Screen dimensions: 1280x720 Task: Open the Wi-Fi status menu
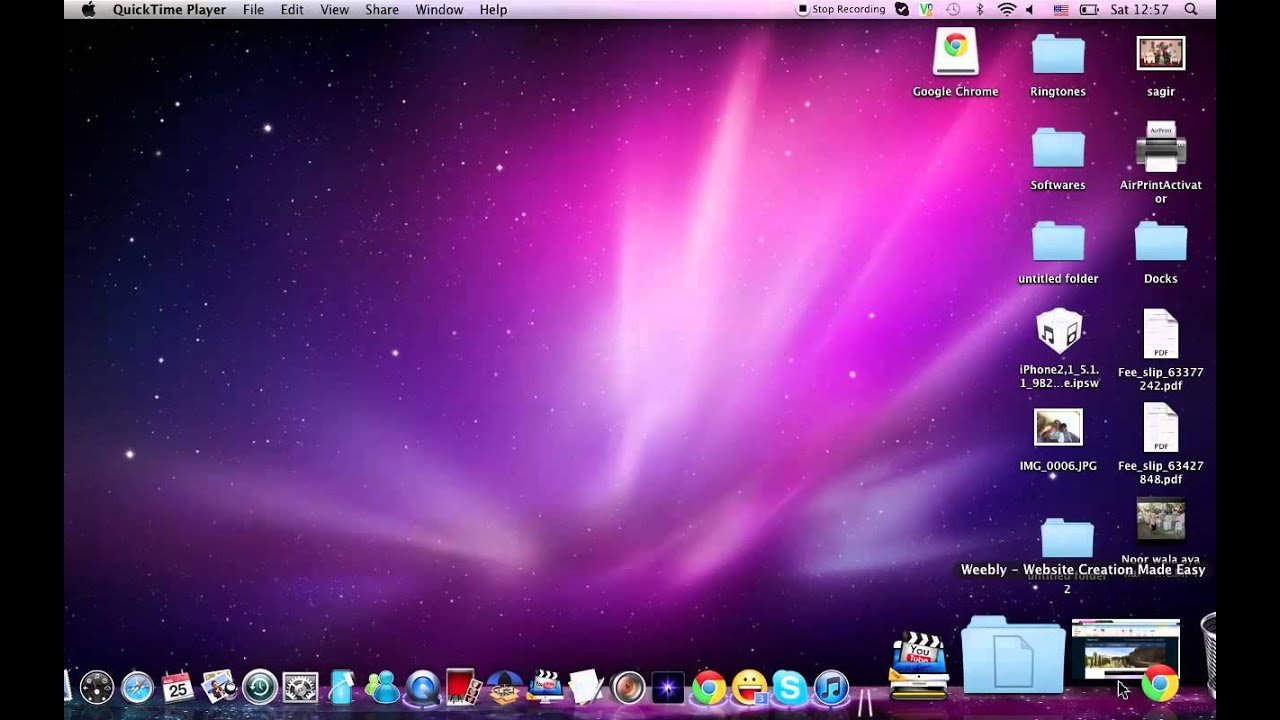1006,9
